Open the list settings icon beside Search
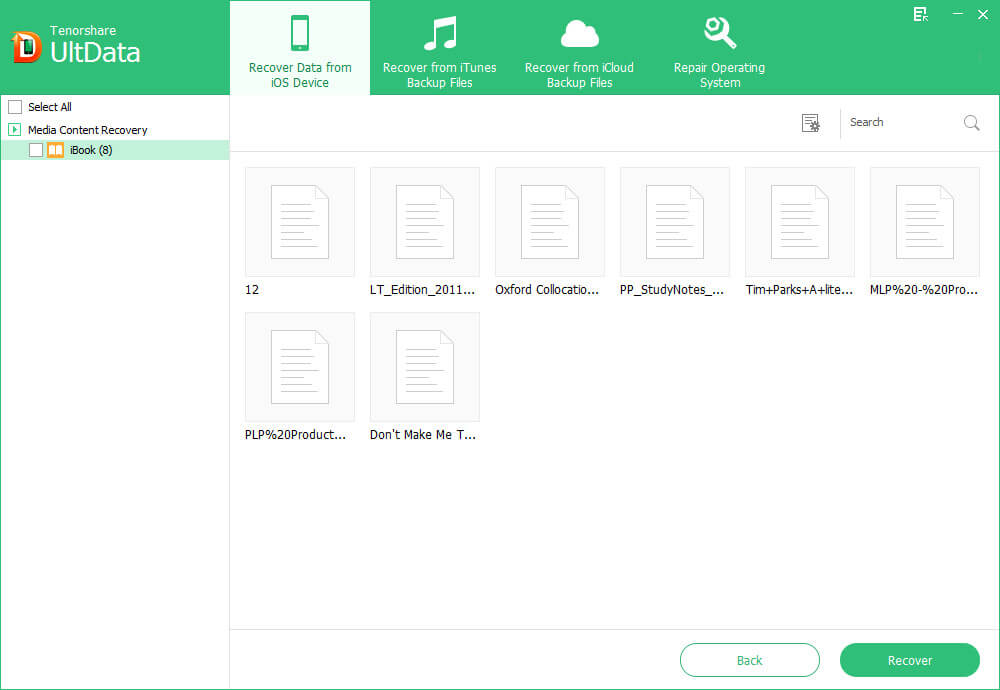1000x690 pixels. (811, 123)
